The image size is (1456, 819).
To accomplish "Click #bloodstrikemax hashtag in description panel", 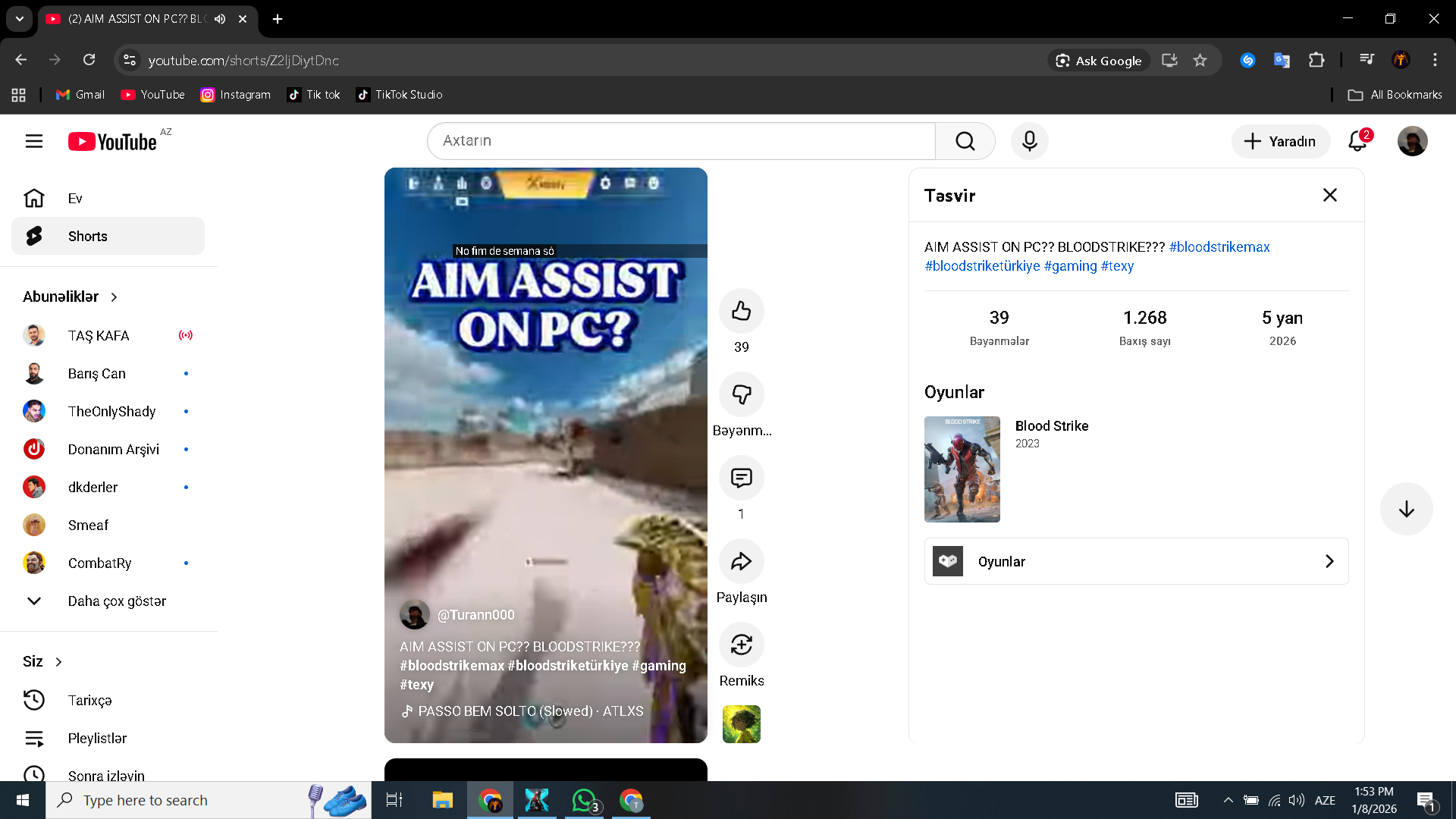I will coord(1219,247).
